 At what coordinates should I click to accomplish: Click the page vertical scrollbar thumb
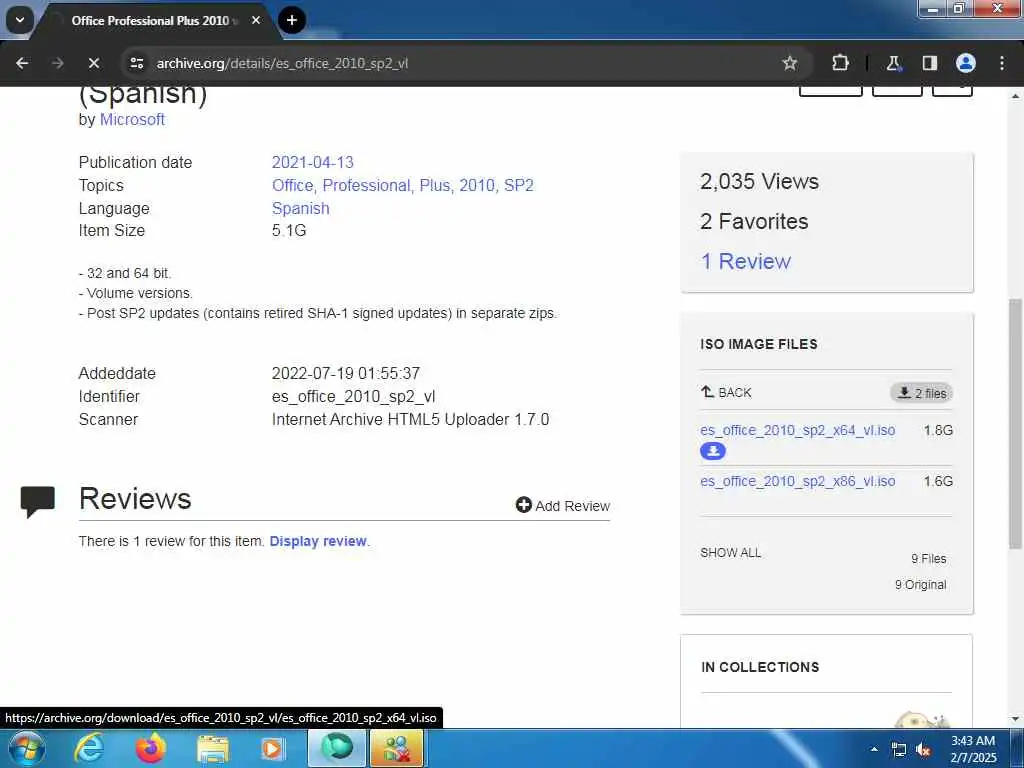1015,423
